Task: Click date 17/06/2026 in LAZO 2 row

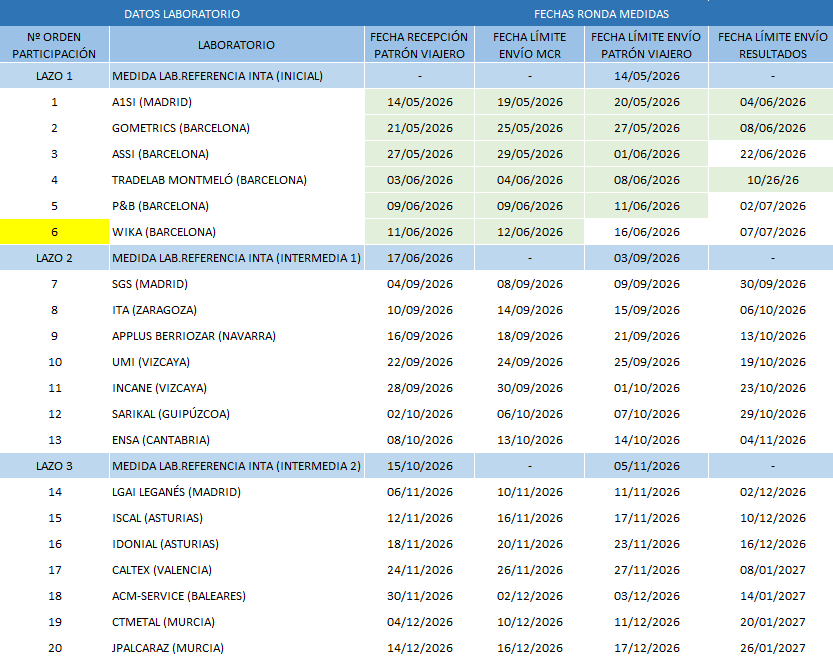Action: coord(420,258)
